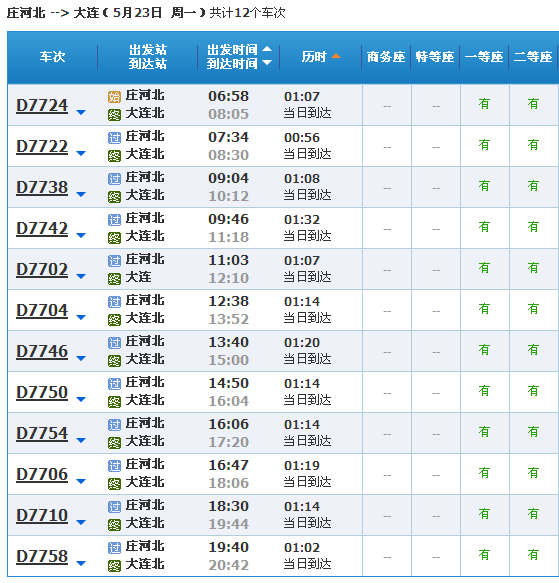The height and width of the screenshot is (583, 559).
Task: Click the terminal-station icon in the D7704 row
Action: click(114, 320)
